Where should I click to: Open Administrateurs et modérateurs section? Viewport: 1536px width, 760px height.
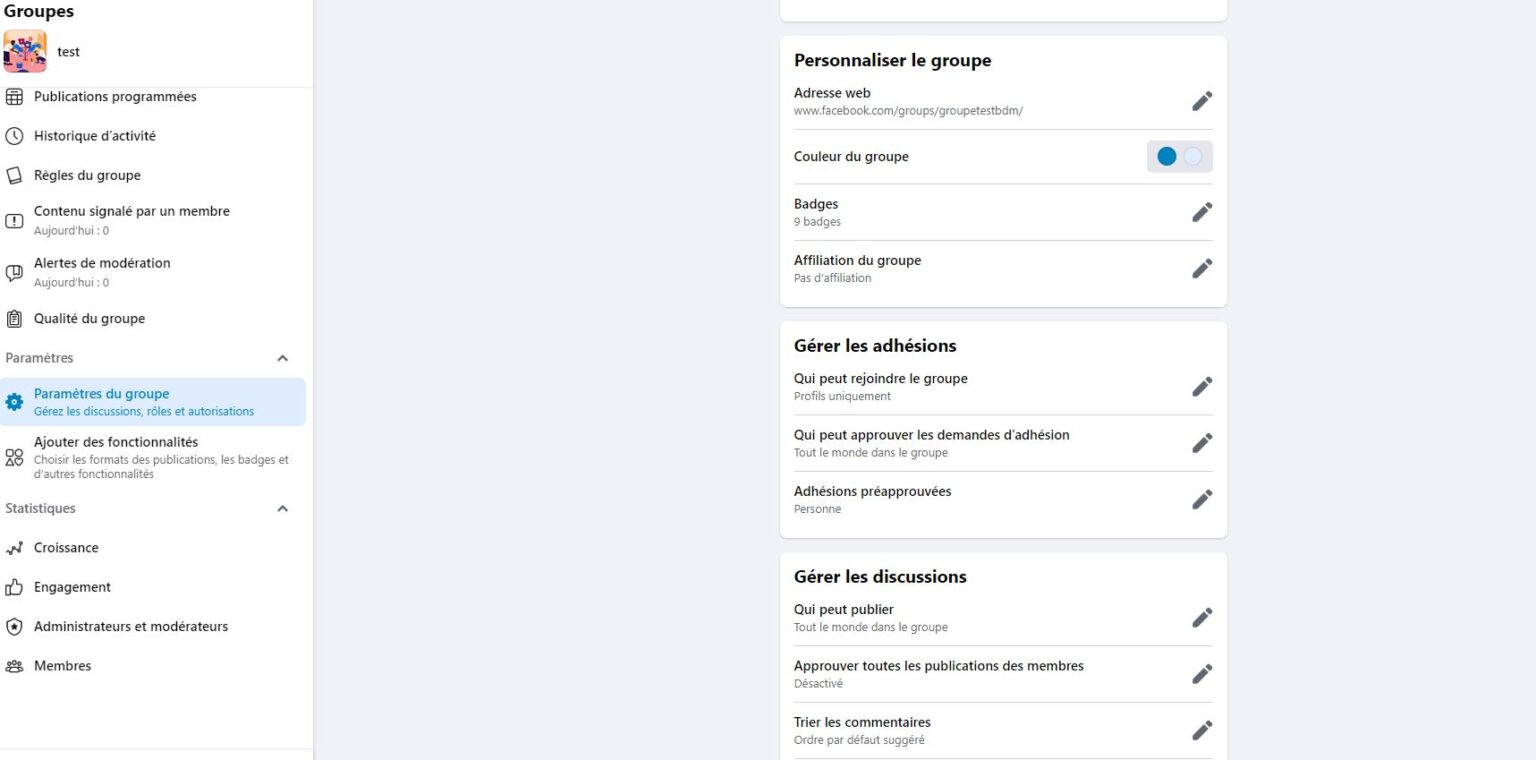[131, 626]
